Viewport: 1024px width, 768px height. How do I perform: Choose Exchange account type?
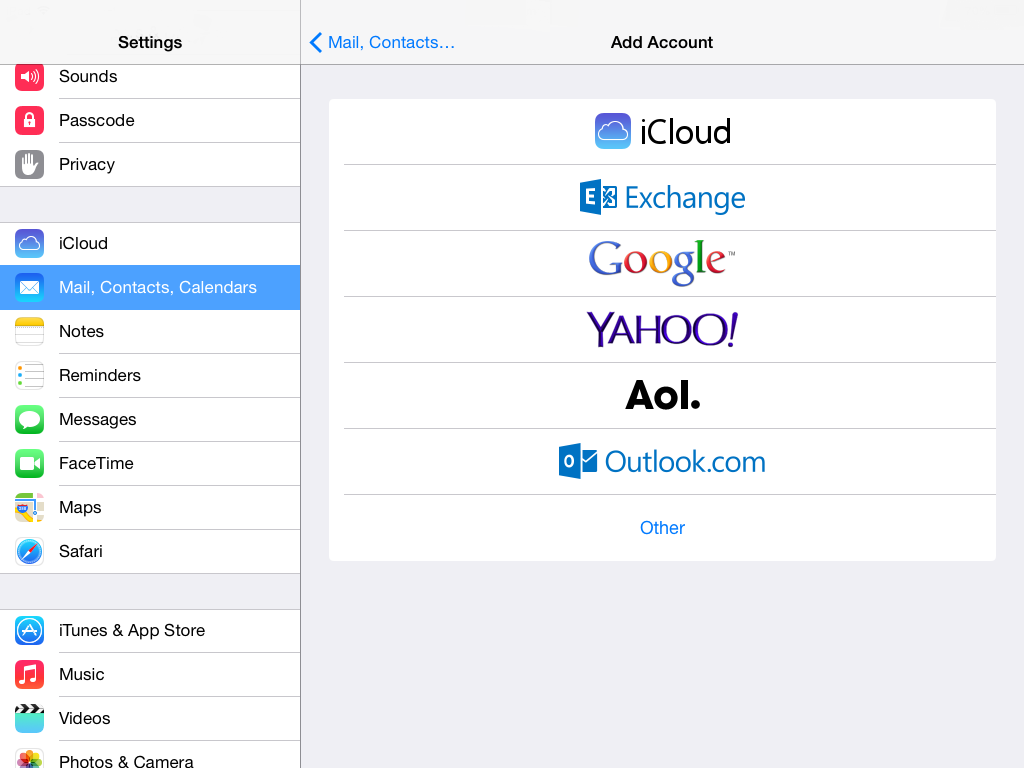tap(662, 198)
